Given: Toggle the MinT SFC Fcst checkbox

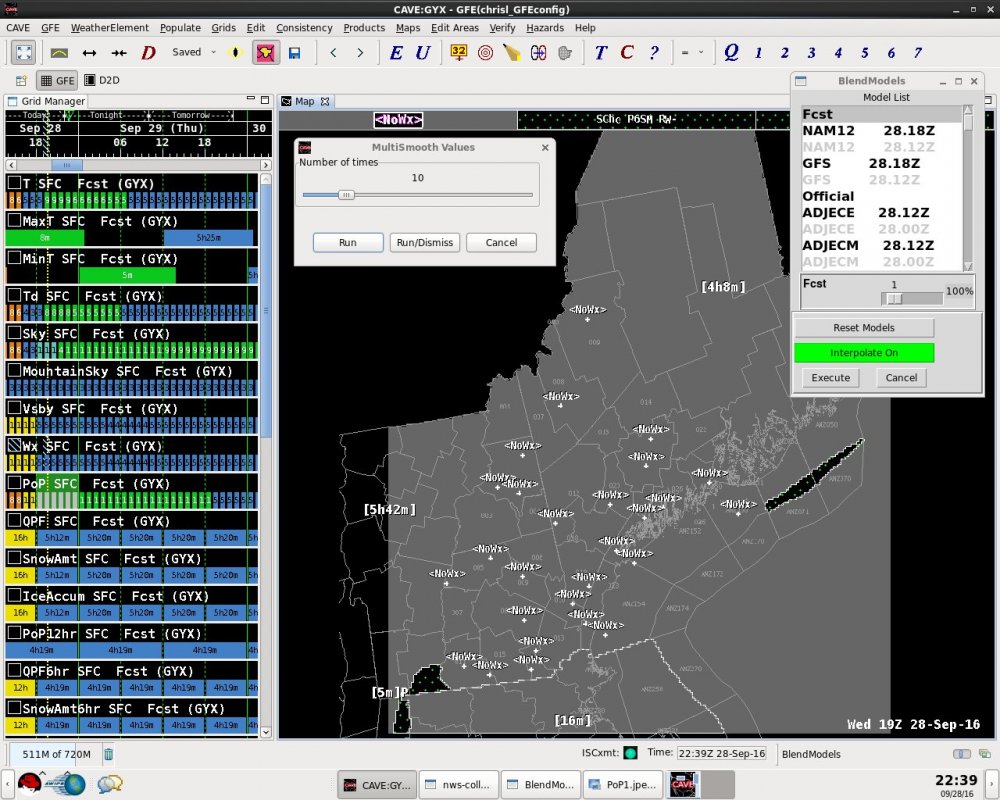Looking at the screenshot, I should (x=14, y=258).
